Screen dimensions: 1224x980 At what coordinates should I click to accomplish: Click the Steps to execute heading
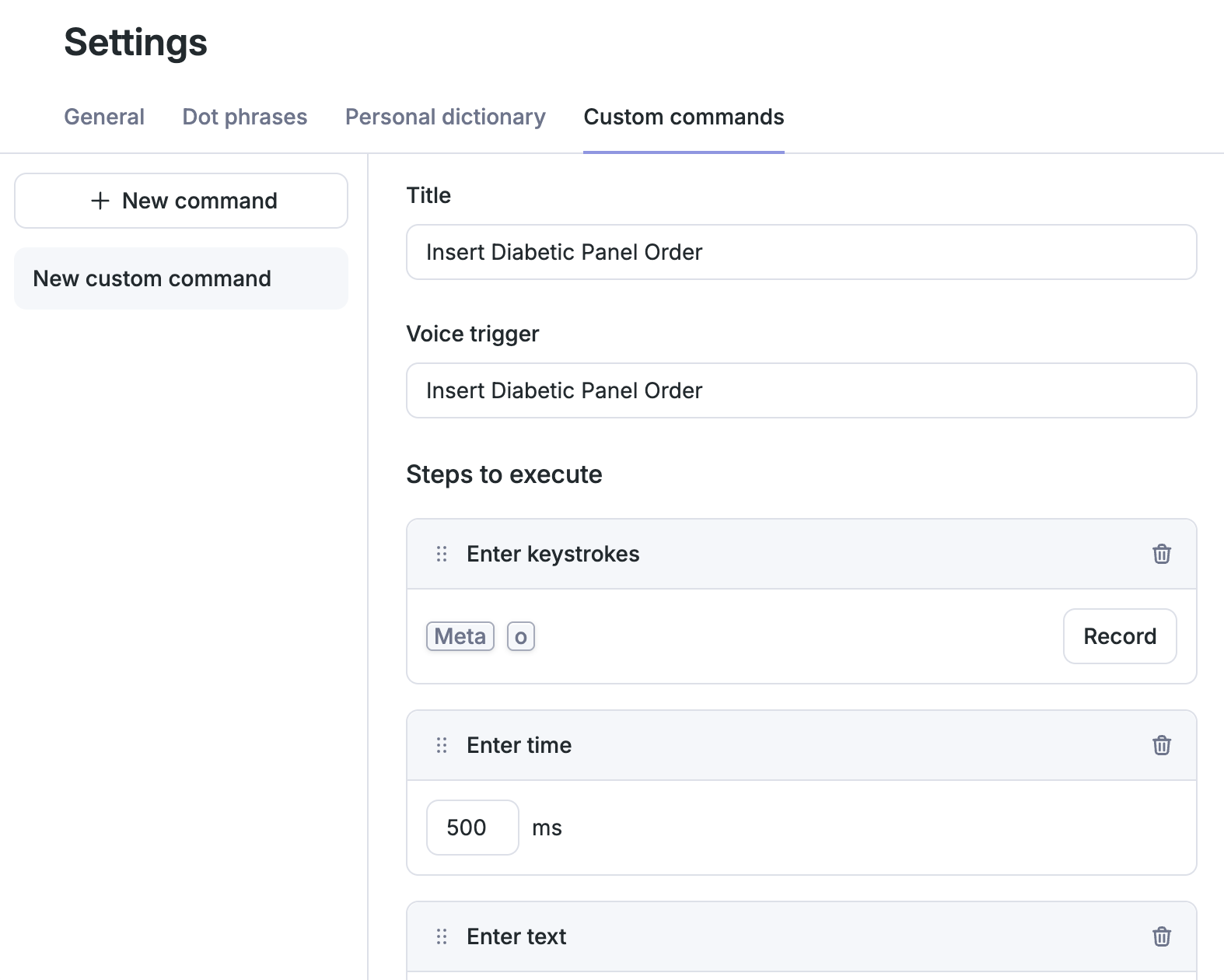tap(504, 474)
